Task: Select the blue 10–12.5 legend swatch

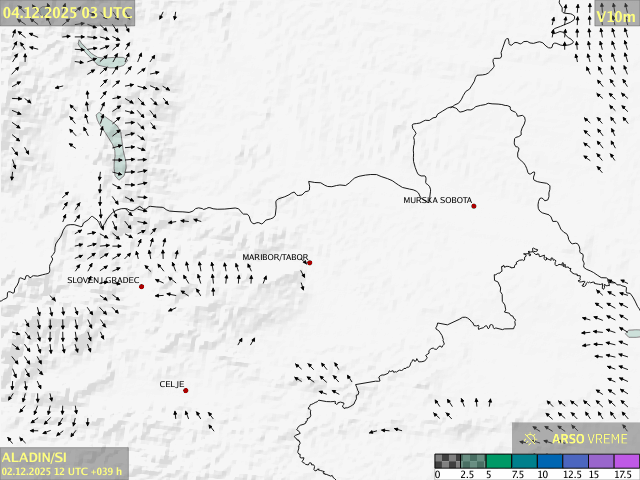Action: [x=550, y=461]
